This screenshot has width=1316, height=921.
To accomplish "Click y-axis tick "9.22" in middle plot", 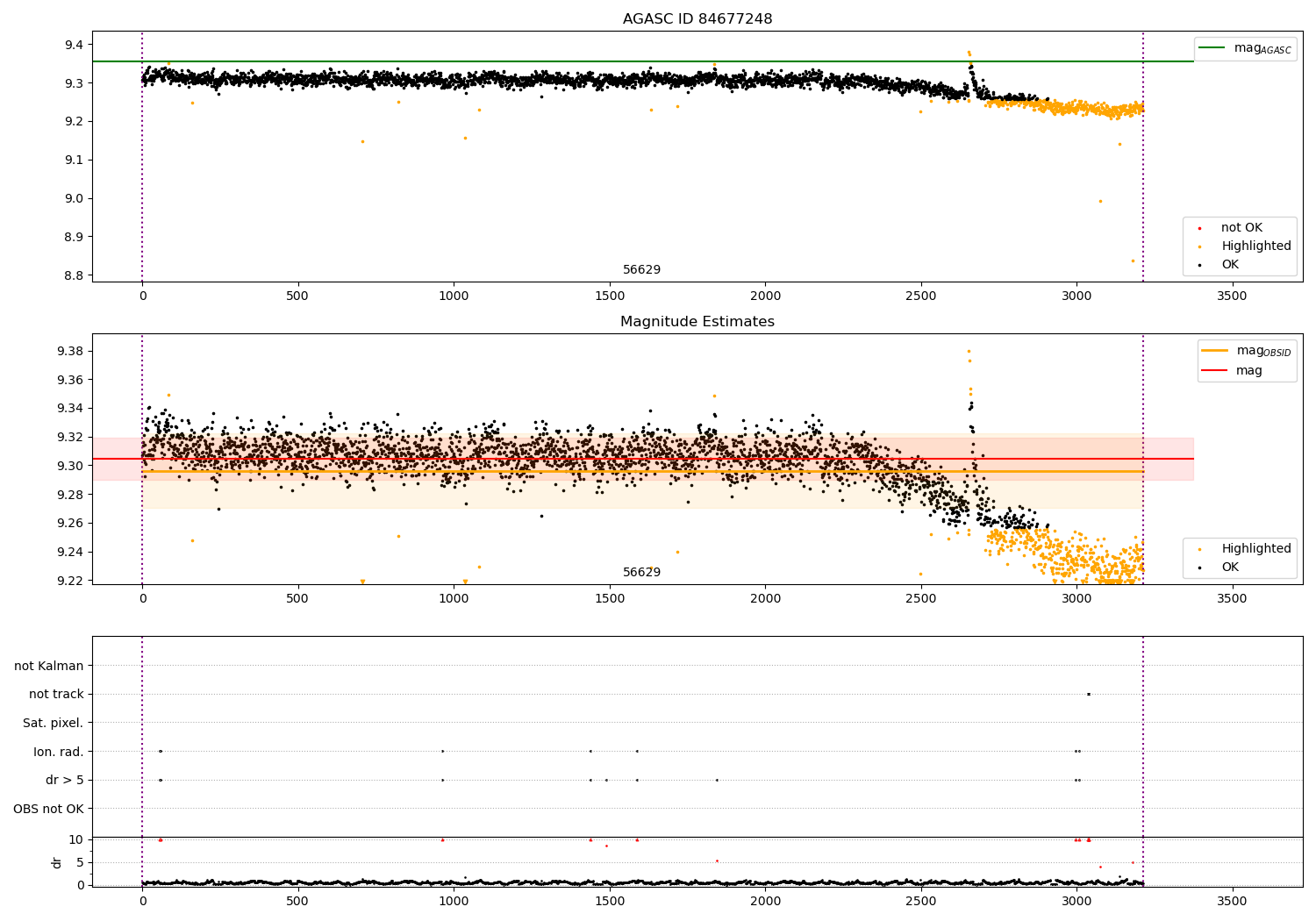I will pos(70,581).
